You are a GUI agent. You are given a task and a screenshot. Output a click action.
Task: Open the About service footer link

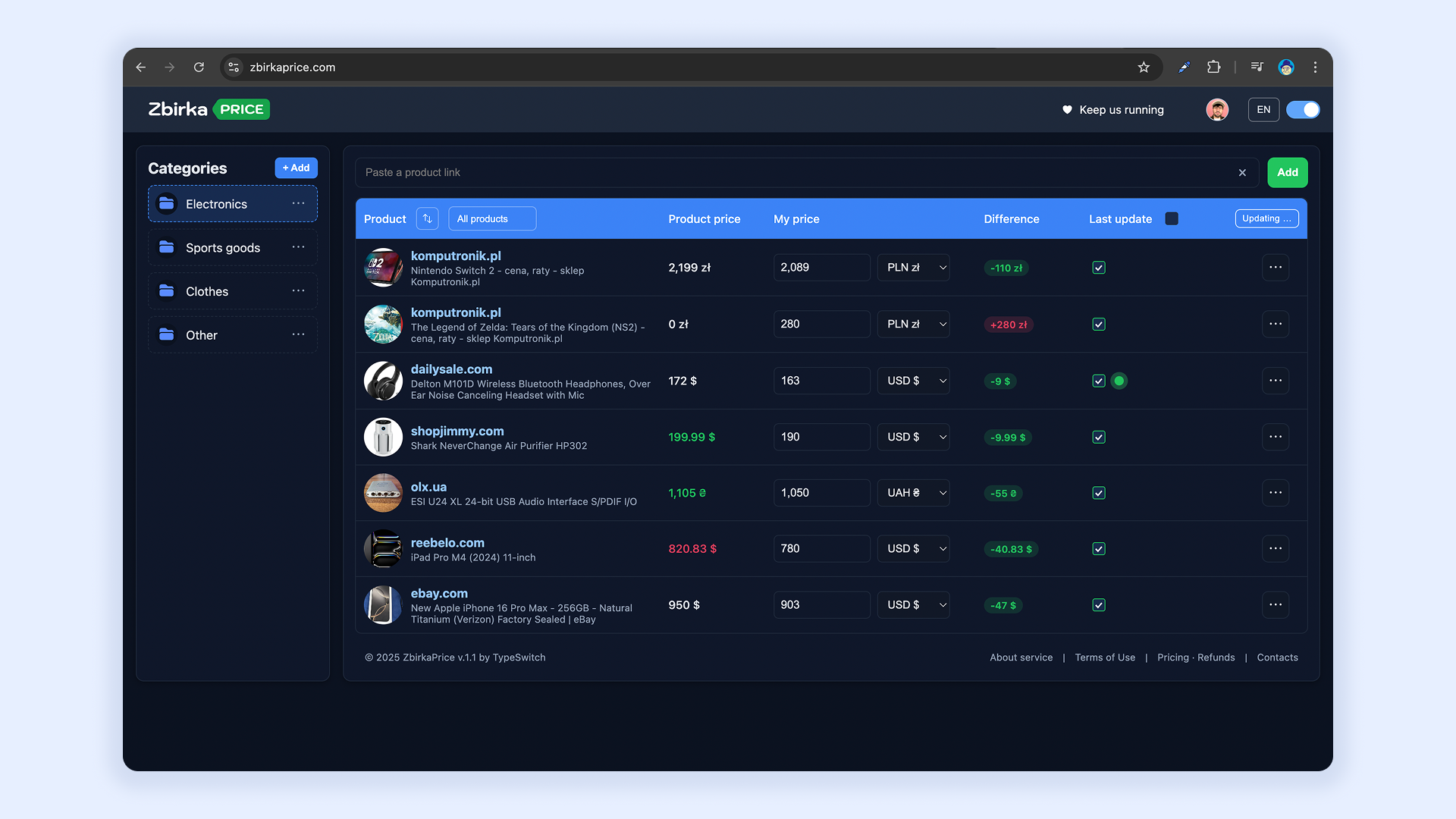(1021, 657)
